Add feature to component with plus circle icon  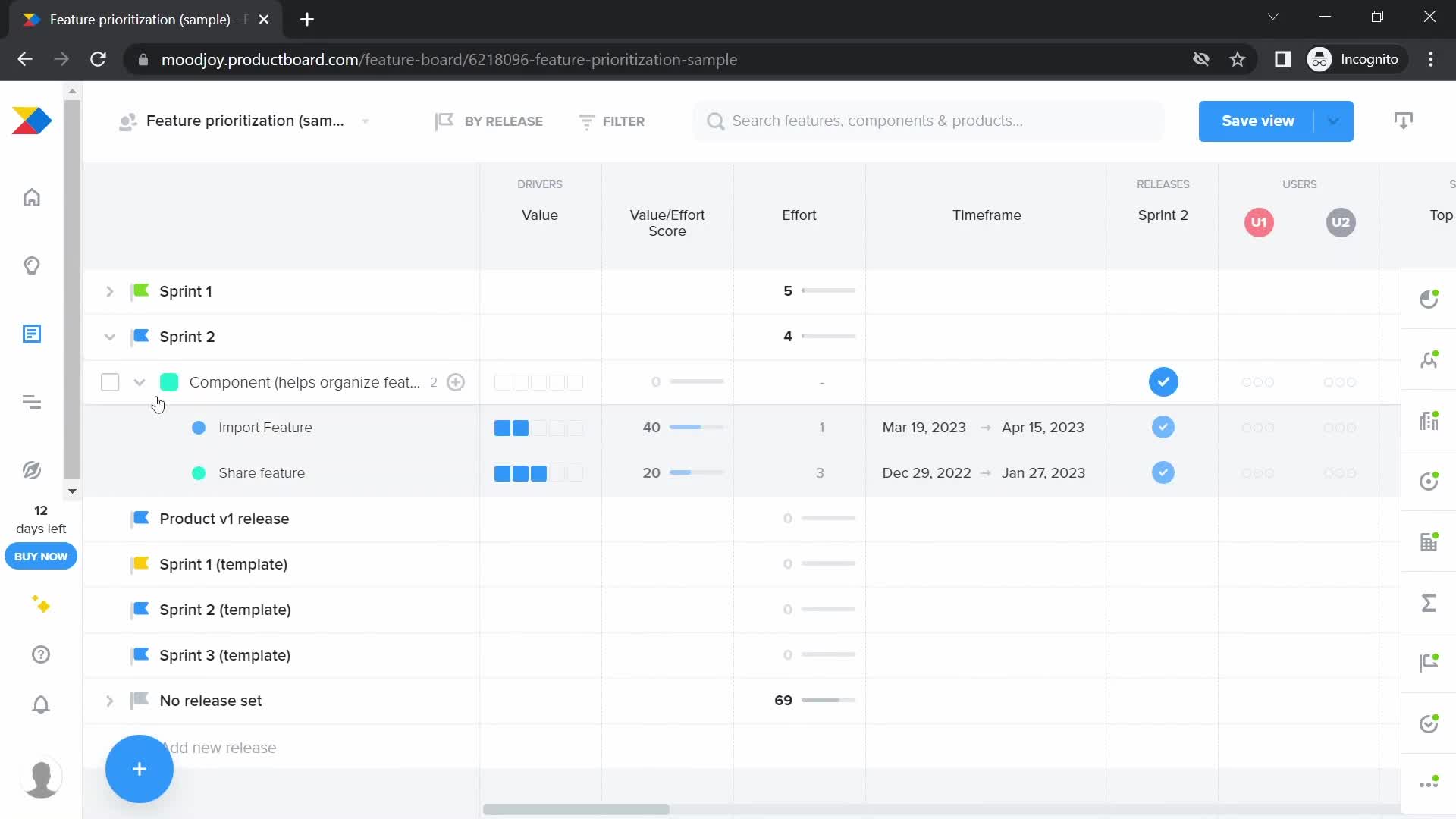pos(456,382)
